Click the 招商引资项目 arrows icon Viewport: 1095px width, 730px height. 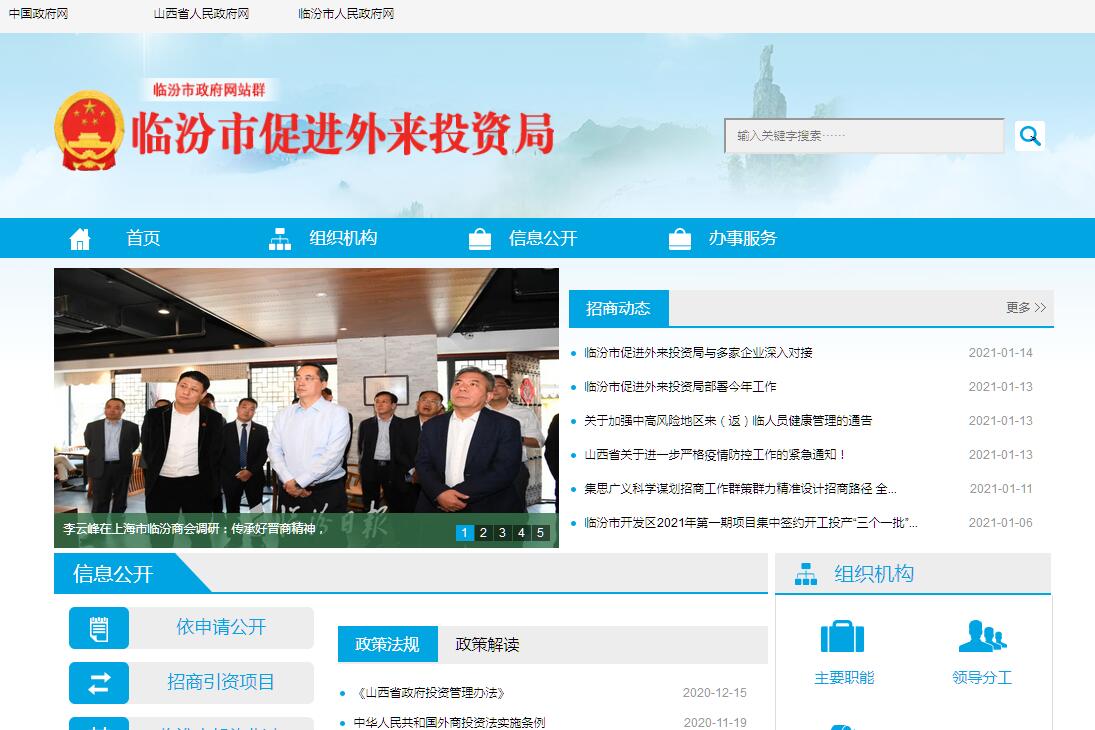(x=99, y=683)
